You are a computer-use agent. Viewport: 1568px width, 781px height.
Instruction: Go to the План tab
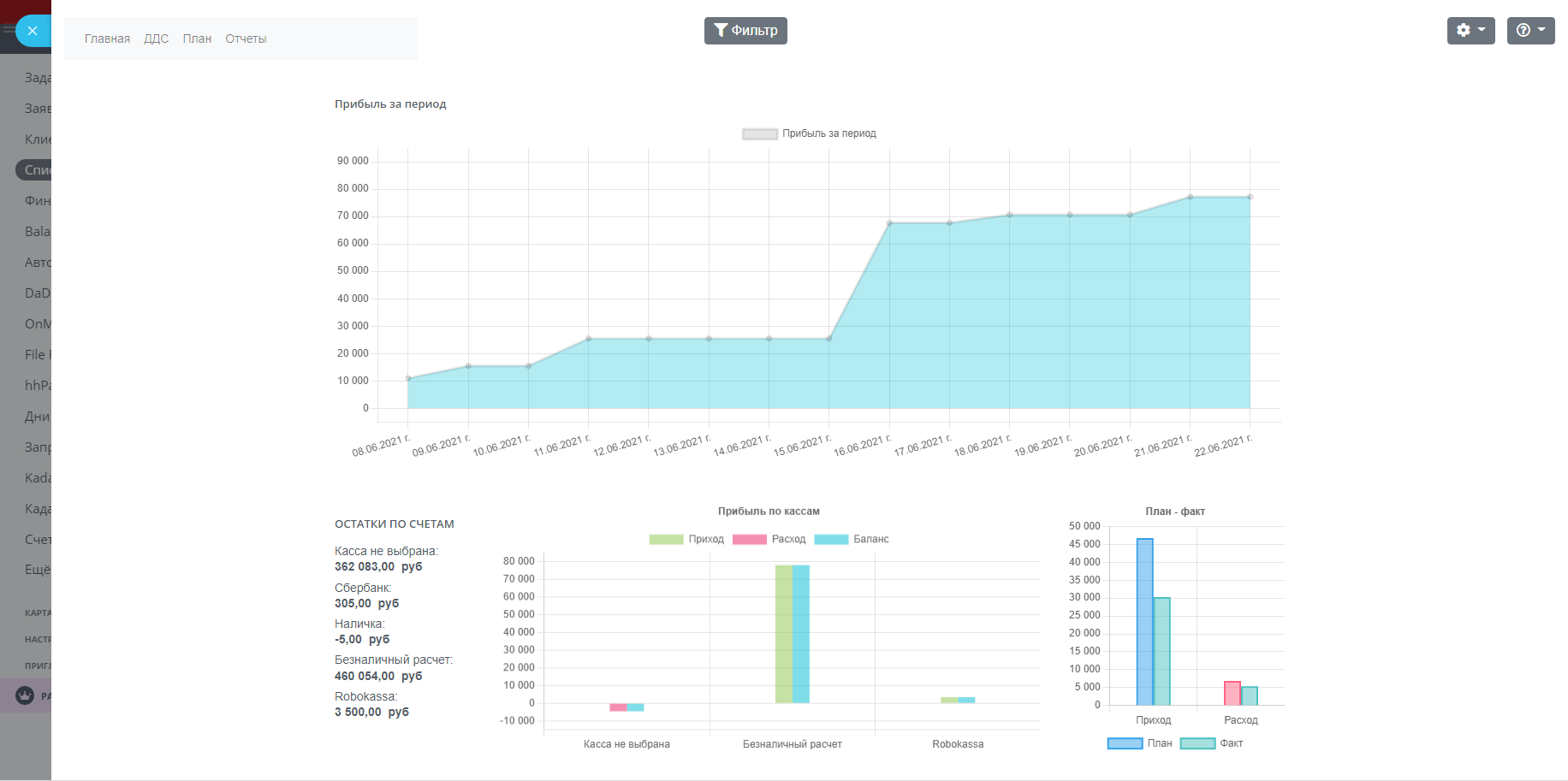pyautogui.click(x=197, y=38)
